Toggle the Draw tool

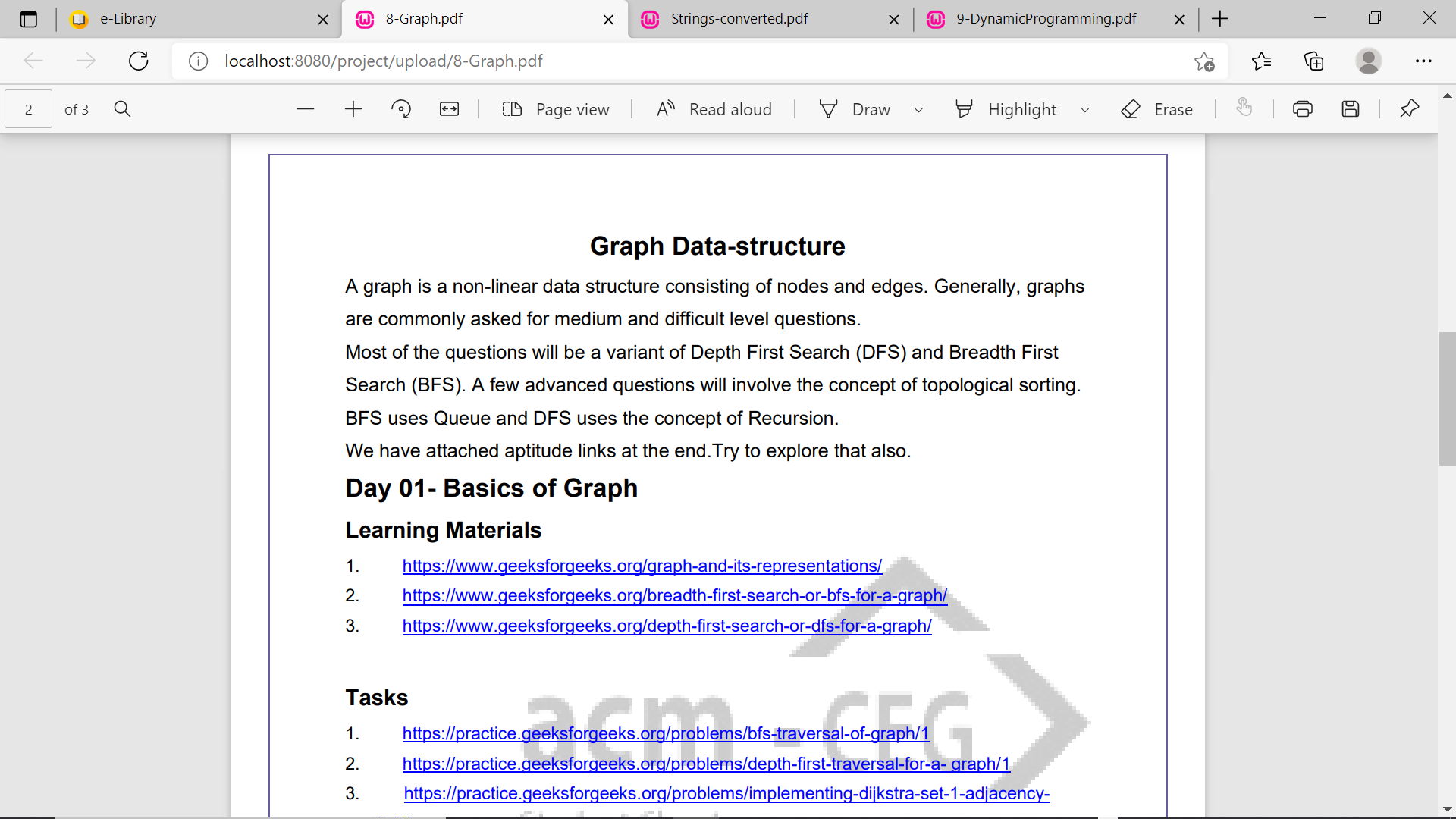pyautogui.click(x=855, y=109)
